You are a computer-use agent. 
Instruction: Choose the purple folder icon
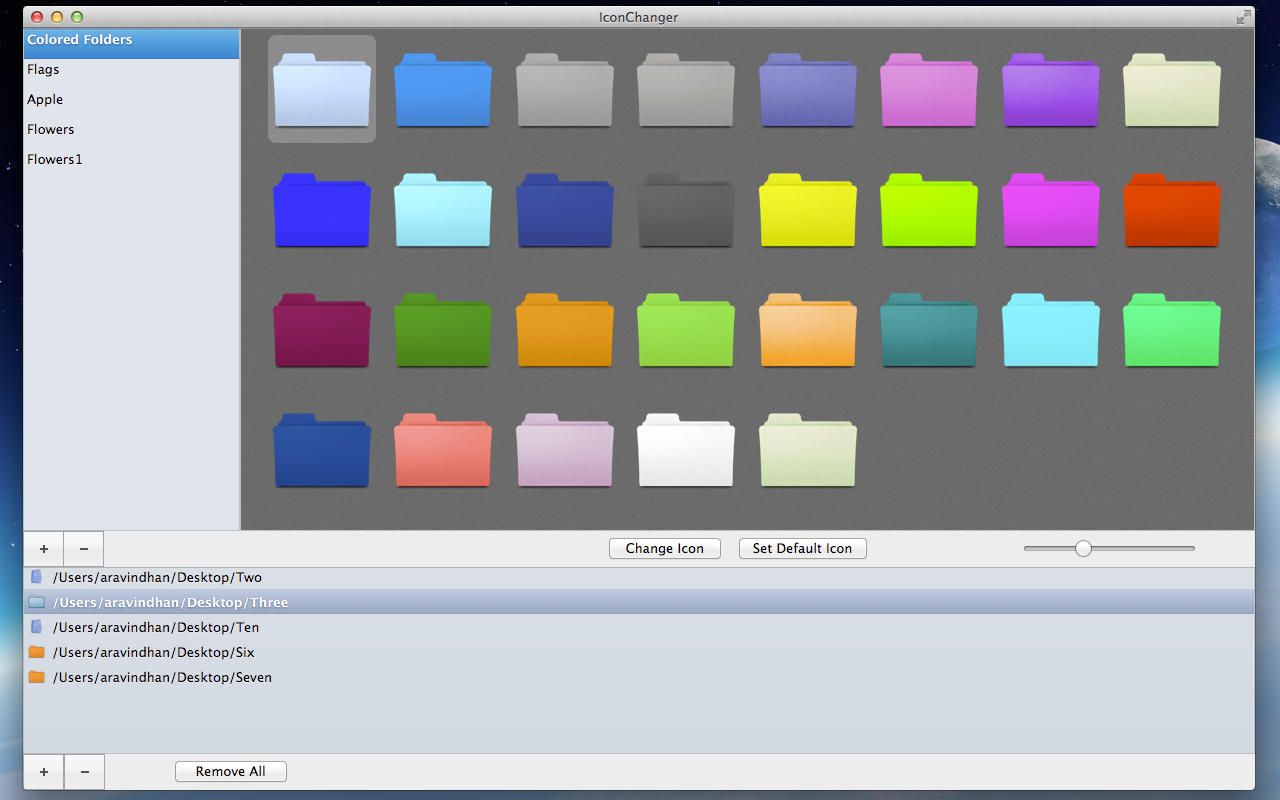point(1050,91)
